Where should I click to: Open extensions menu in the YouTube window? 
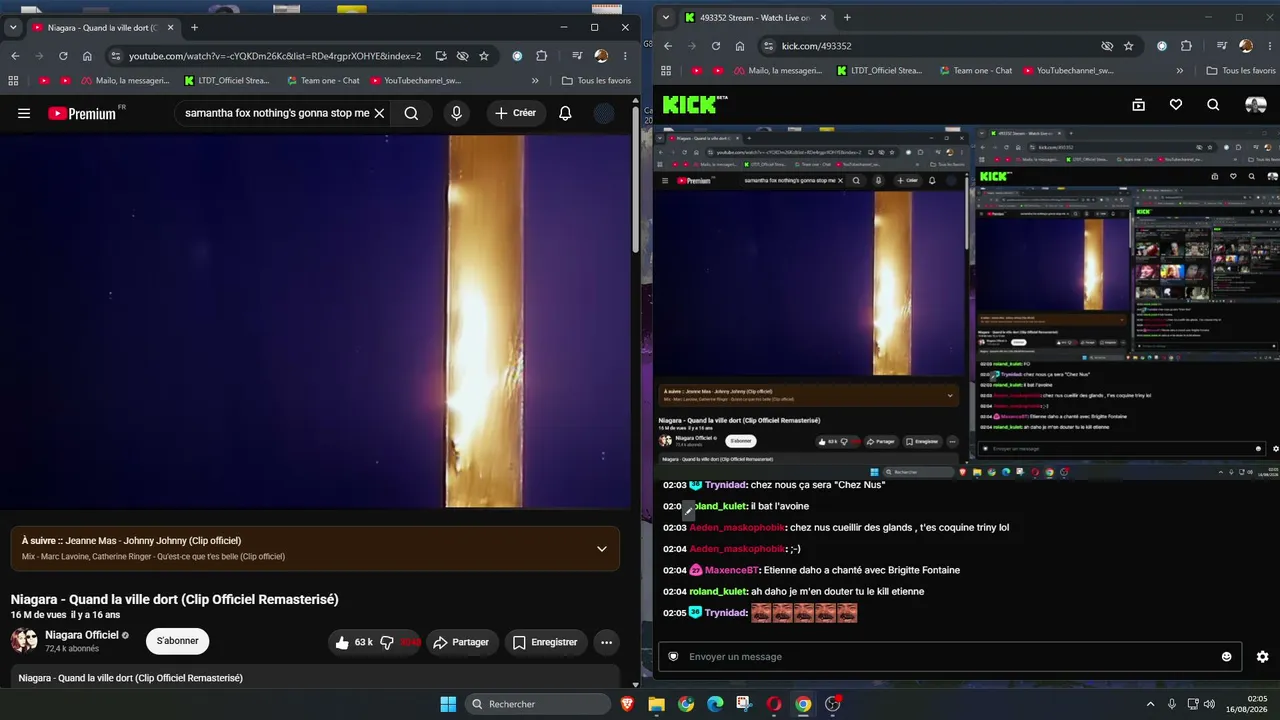542,56
